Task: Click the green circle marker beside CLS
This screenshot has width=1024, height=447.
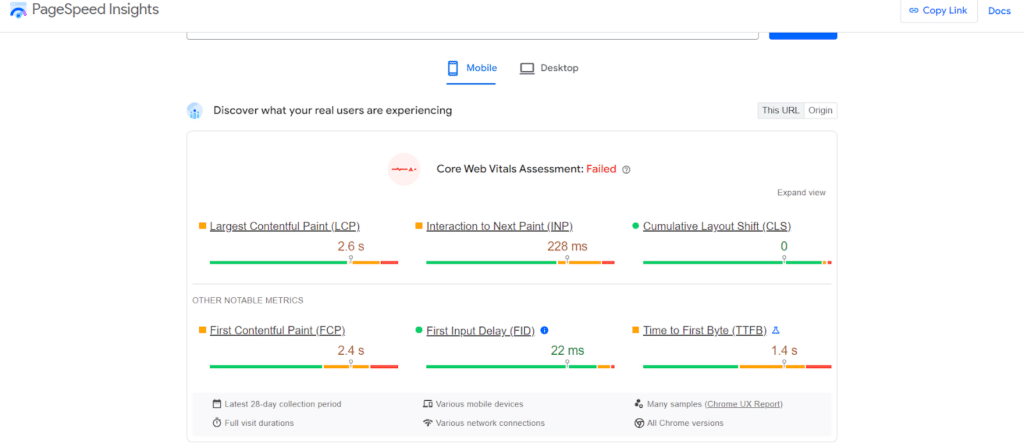Action: tap(635, 226)
